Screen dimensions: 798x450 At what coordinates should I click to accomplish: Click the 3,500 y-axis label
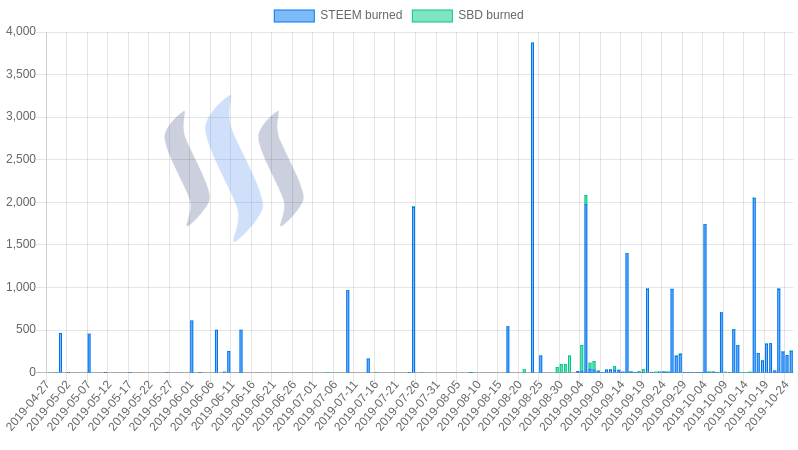pos(21,74)
